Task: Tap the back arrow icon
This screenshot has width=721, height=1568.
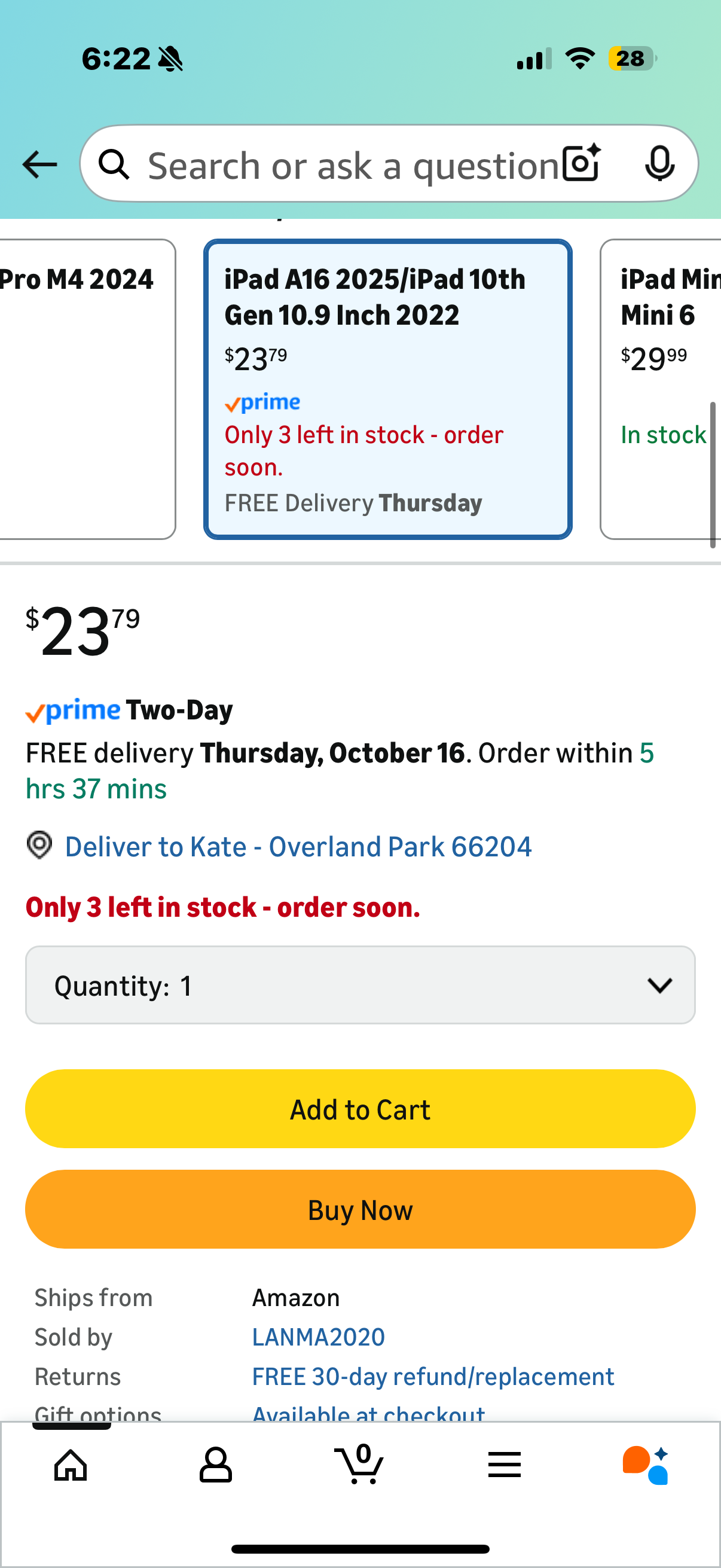Action: 39,164
